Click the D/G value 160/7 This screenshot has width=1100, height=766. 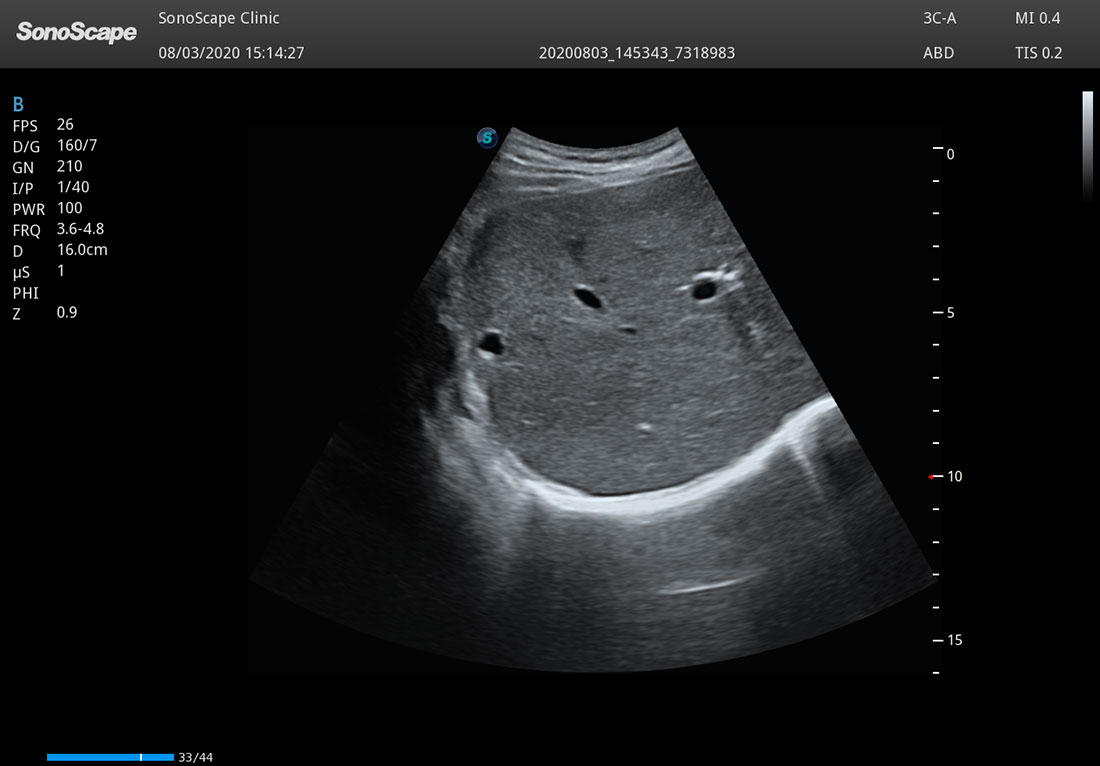77,145
